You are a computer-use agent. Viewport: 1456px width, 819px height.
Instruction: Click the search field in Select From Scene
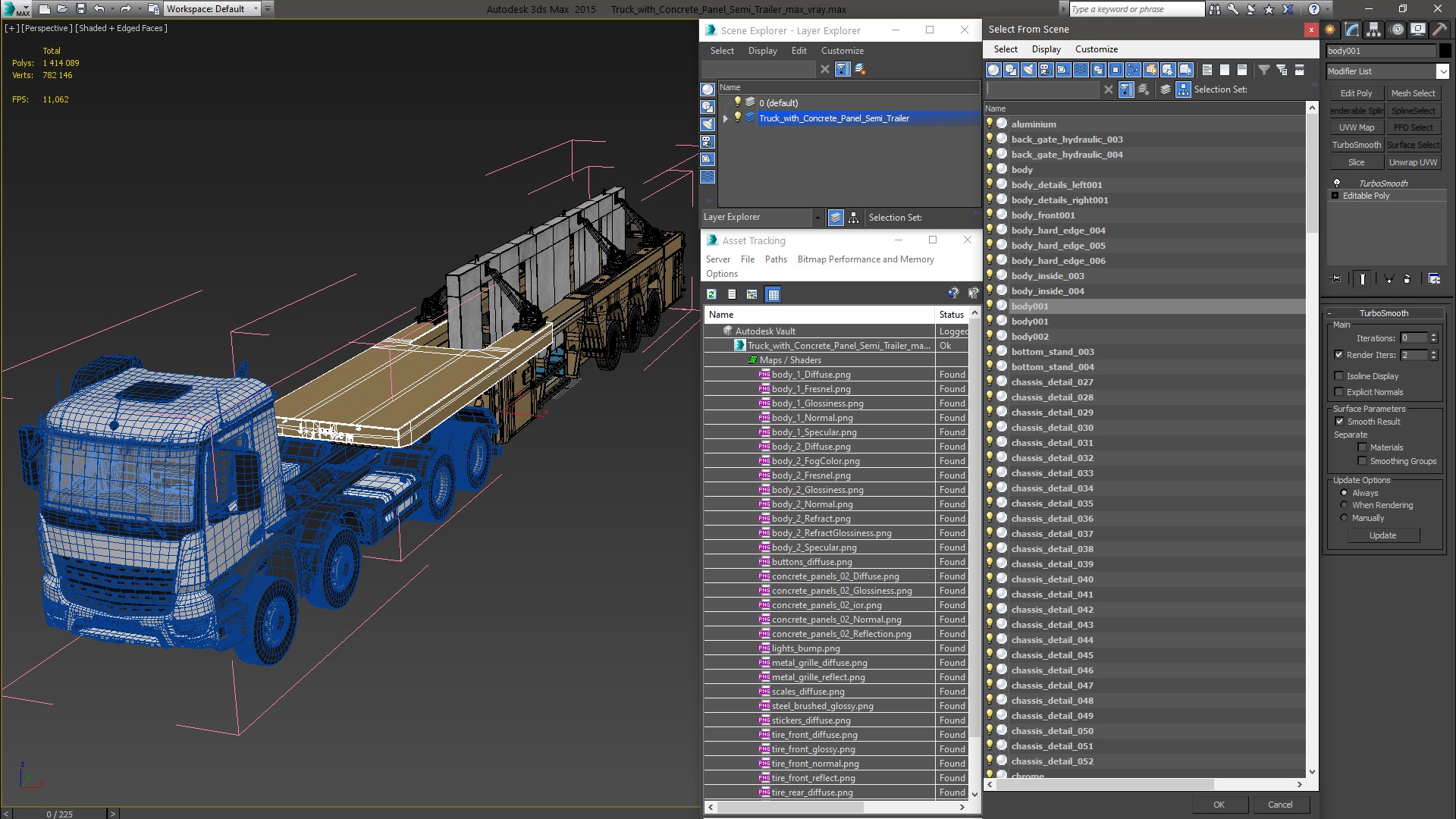[x=1043, y=89]
